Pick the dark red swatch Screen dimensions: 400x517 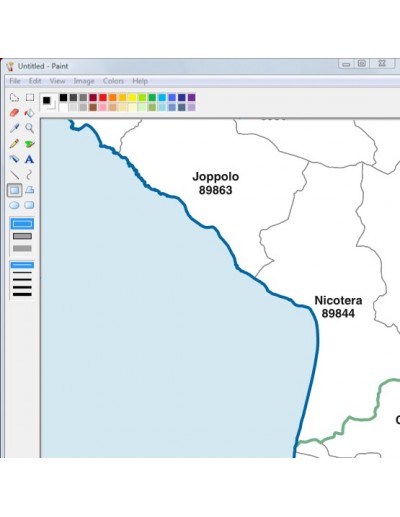93,97
